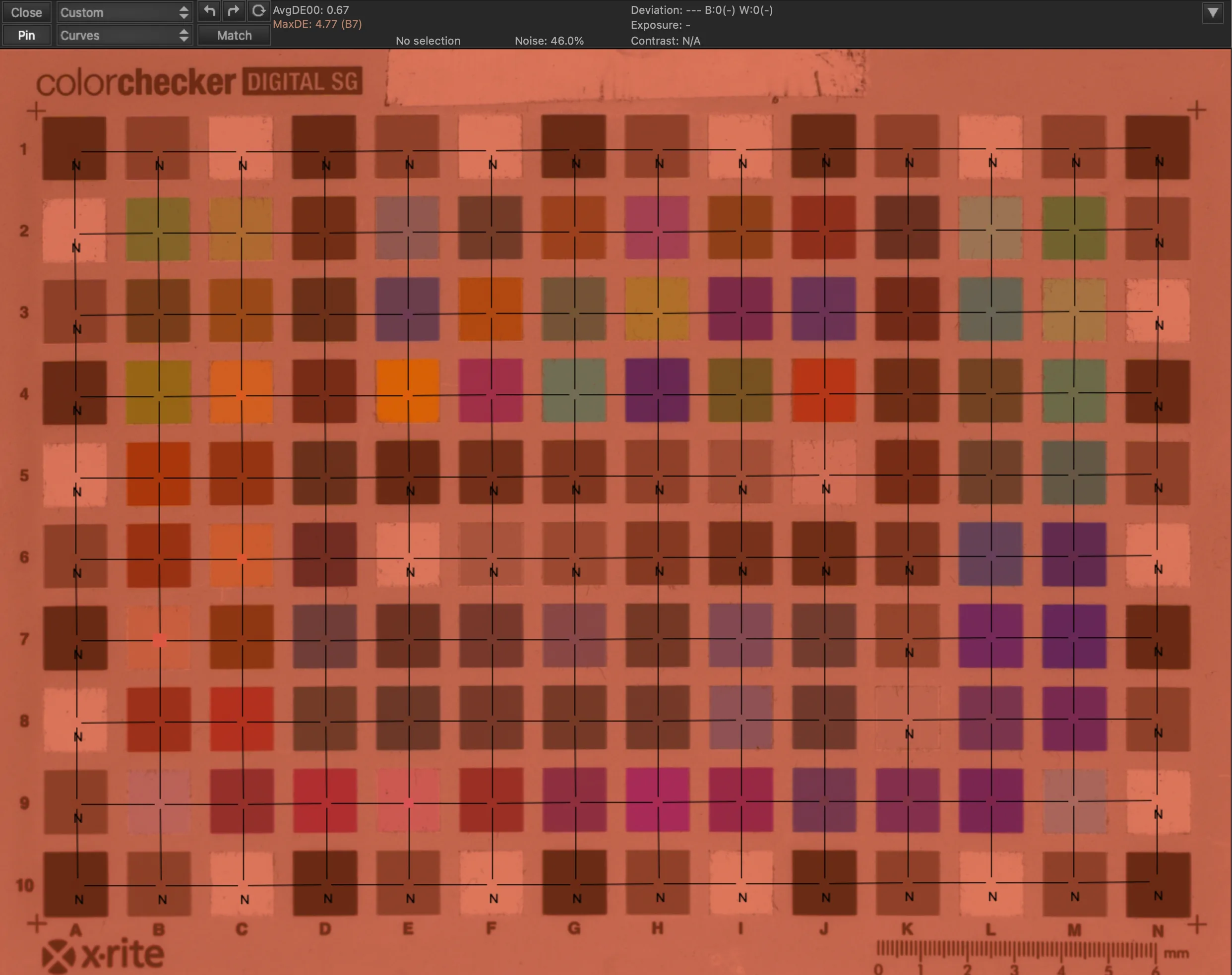The height and width of the screenshot is (975, 1232).
Task: Click the Match button
Action: pos(234,35)
